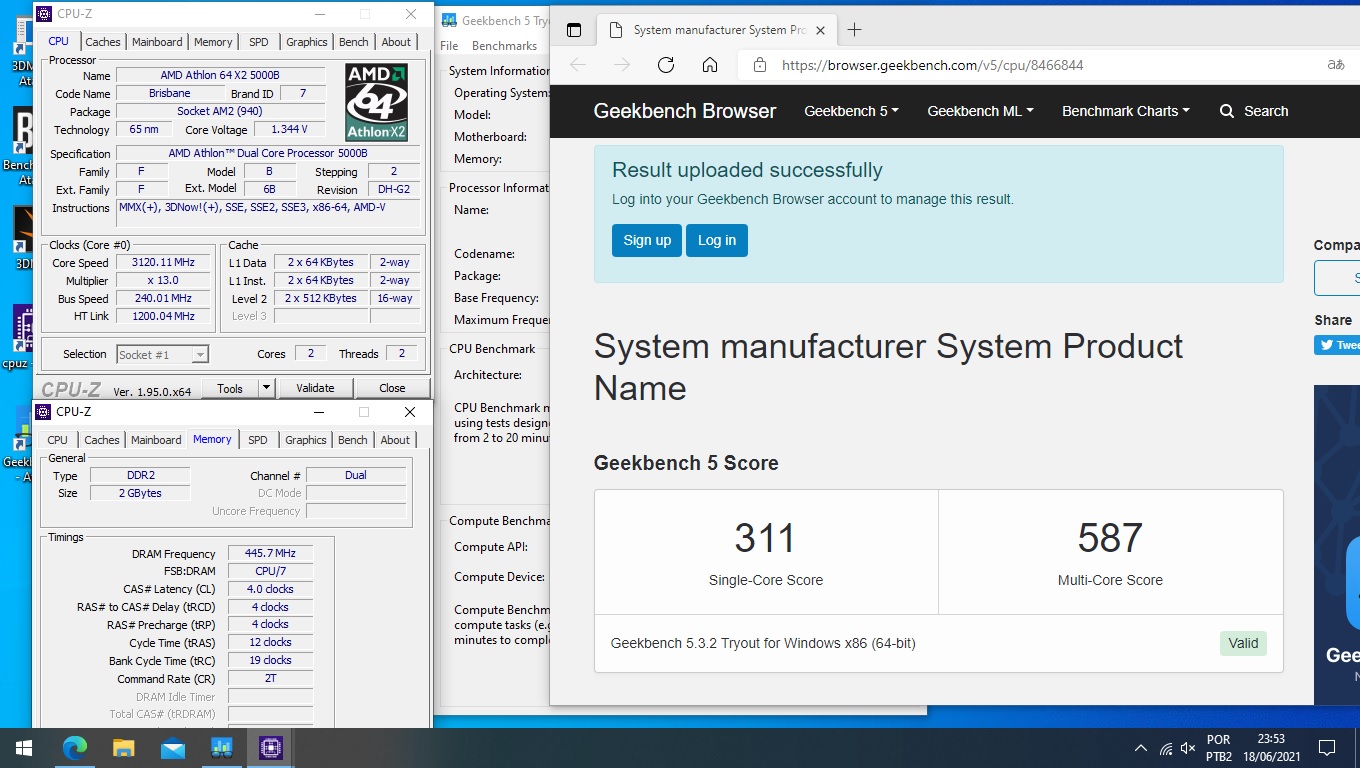Click the arrow beside the Tools button
1360x768 pixels.
pos(266,388)
